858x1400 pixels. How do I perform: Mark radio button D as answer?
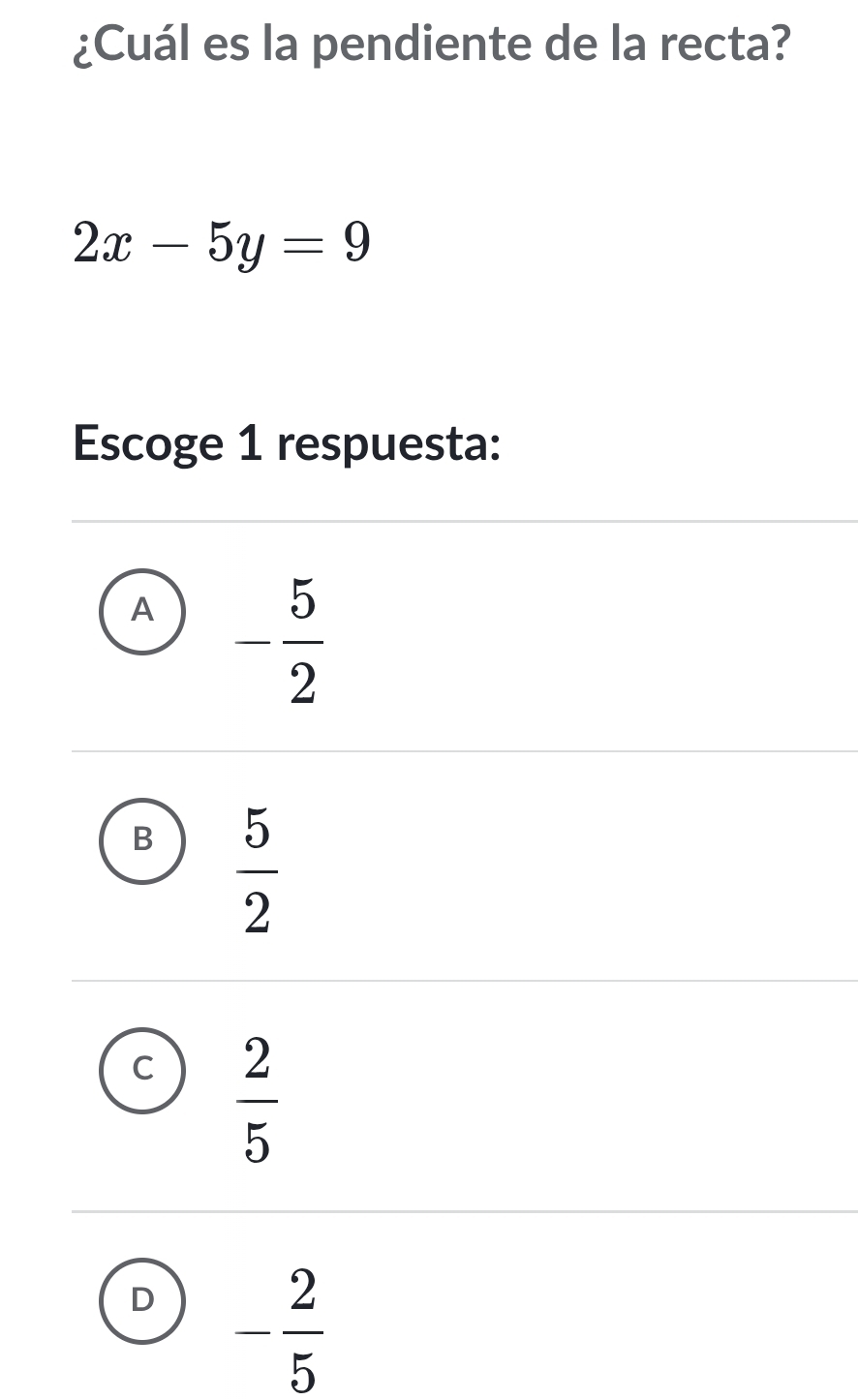[x=142, y=1300]
